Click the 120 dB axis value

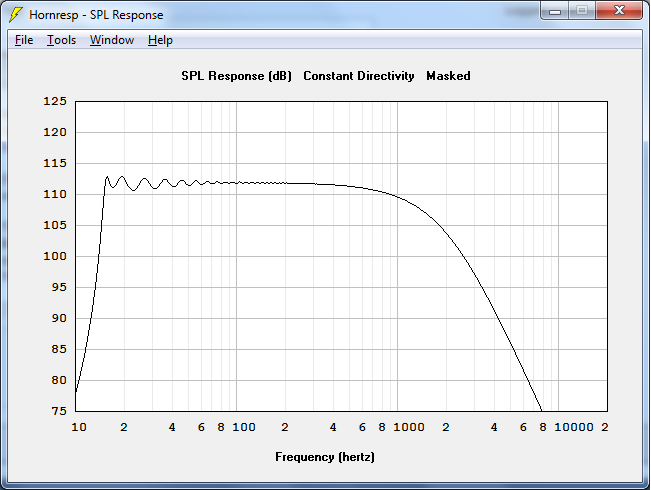tap(55, 132)
